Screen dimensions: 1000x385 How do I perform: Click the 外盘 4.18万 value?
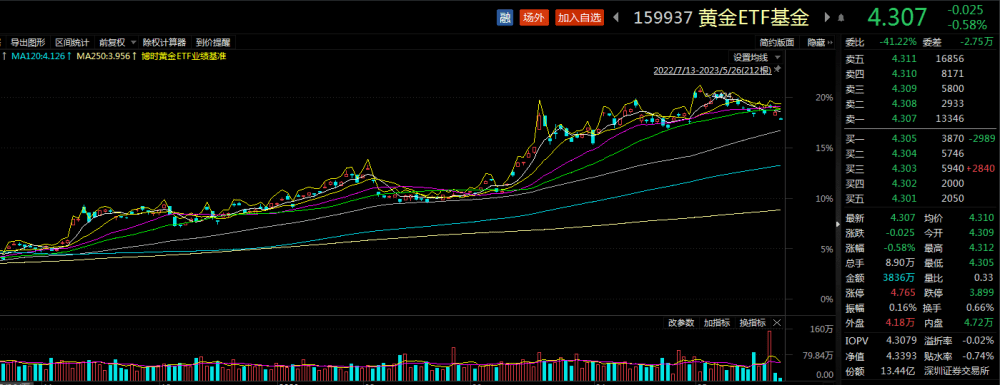[x=900, y=323]
